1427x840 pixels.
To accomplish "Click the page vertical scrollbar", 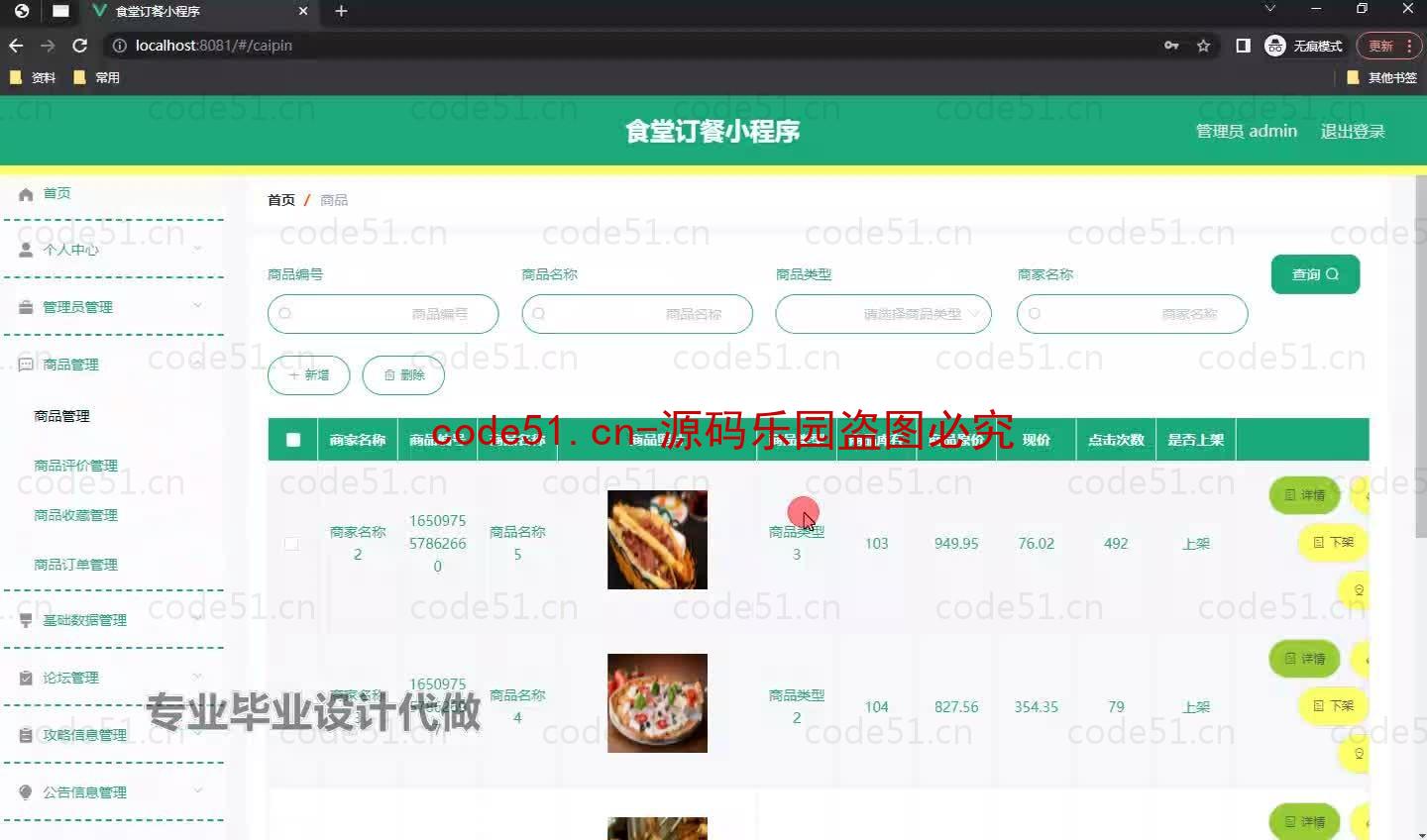I will 1420,357.
